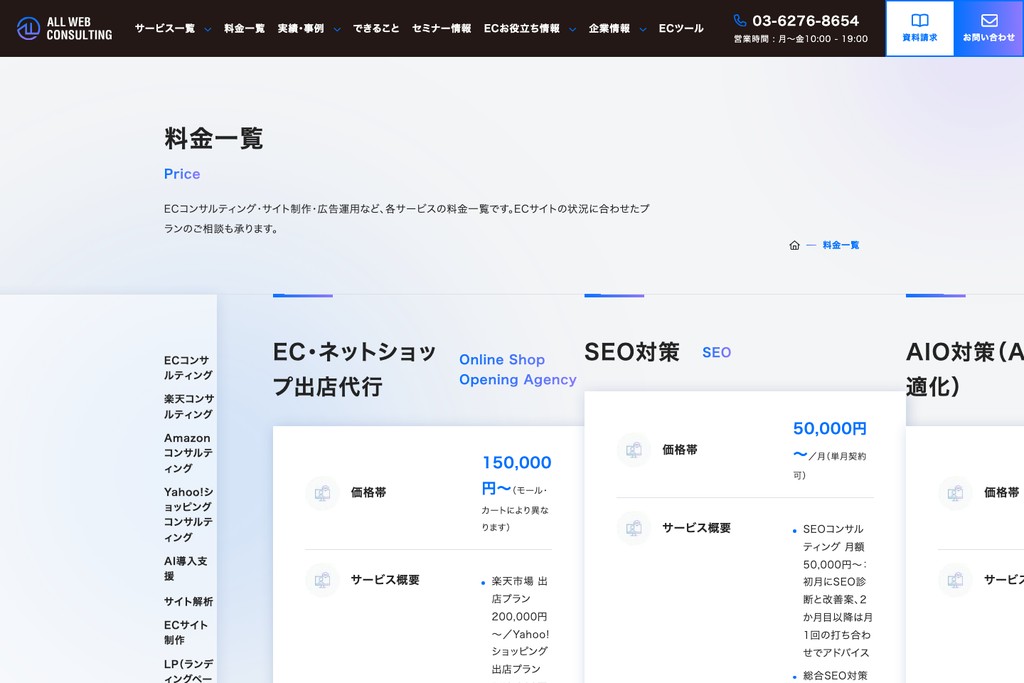Click the EC・ネットショップ出店代行 heading
The height and width of the screenshot is (683, 1024).
[x=355, y=369]
